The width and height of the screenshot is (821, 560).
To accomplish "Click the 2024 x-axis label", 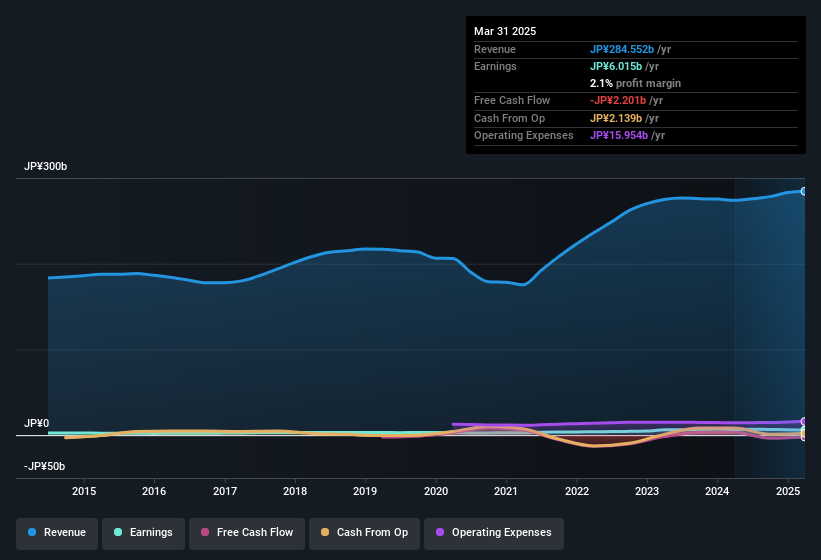I will [x=717, y=491].
